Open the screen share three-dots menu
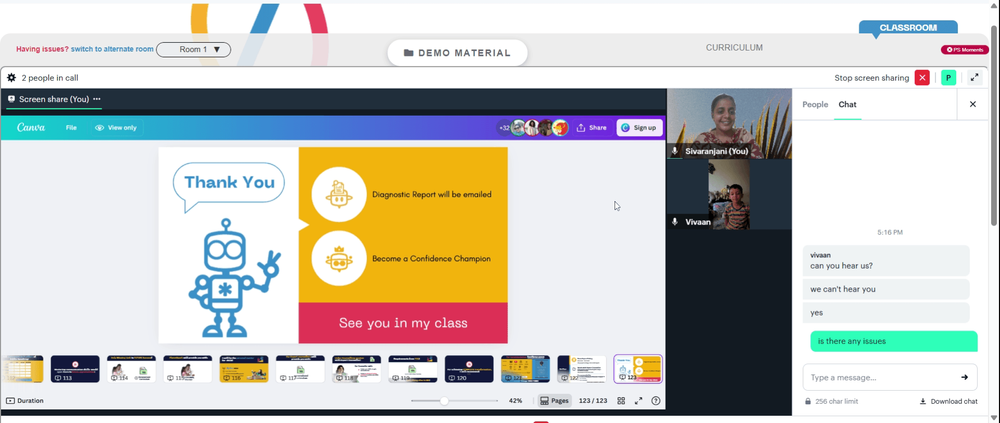Image resolution: width=1000 pixels, height=423 pixels. pos(97,99)
